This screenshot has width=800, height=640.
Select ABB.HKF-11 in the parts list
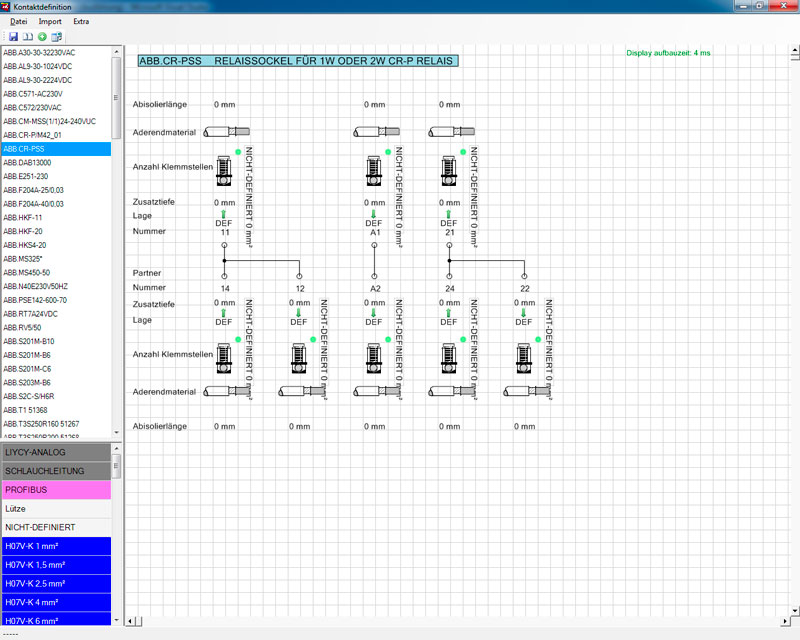click(23, 217)
